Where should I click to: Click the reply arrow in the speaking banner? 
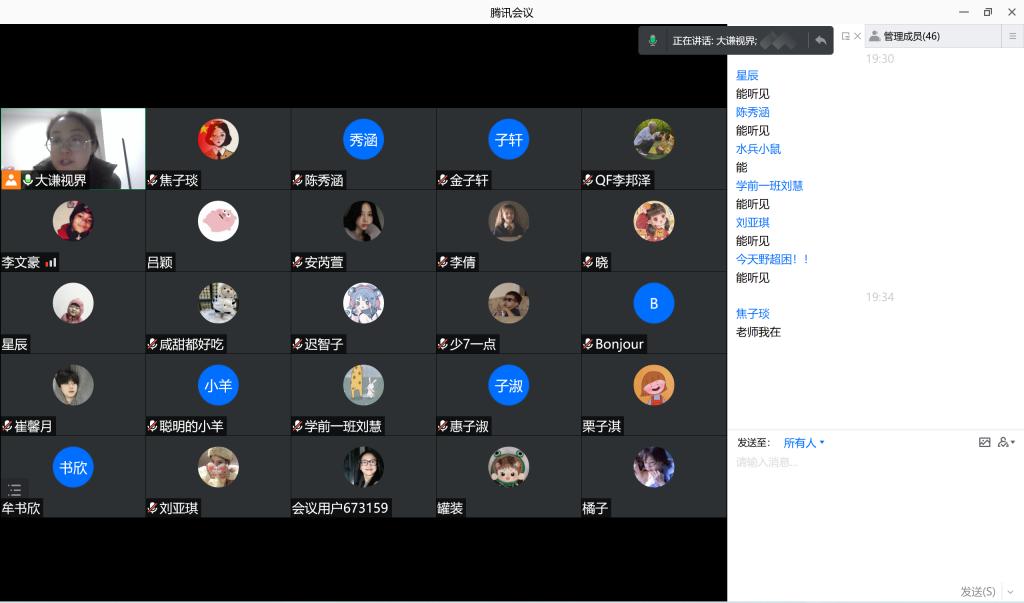[x=821, y=40]
